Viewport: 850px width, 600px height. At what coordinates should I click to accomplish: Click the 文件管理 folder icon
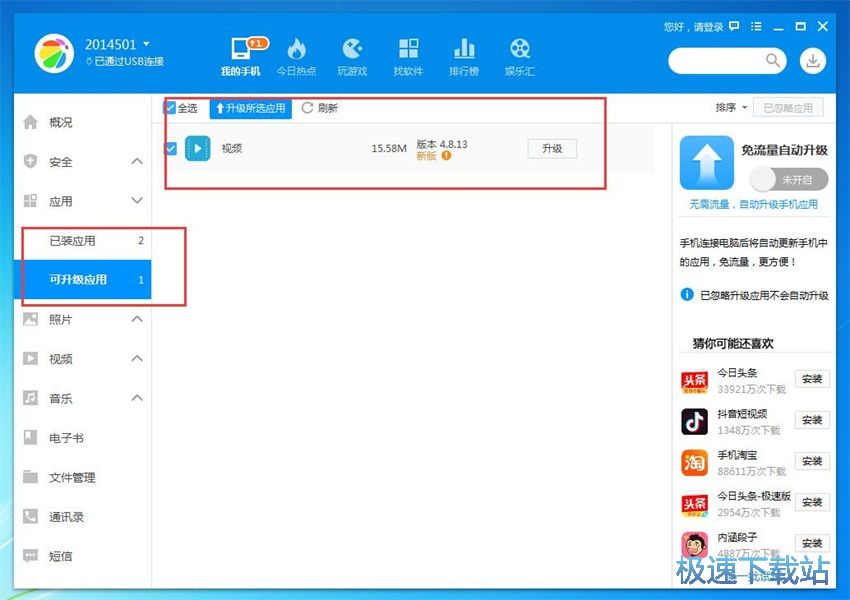click(x=30, y=477)
